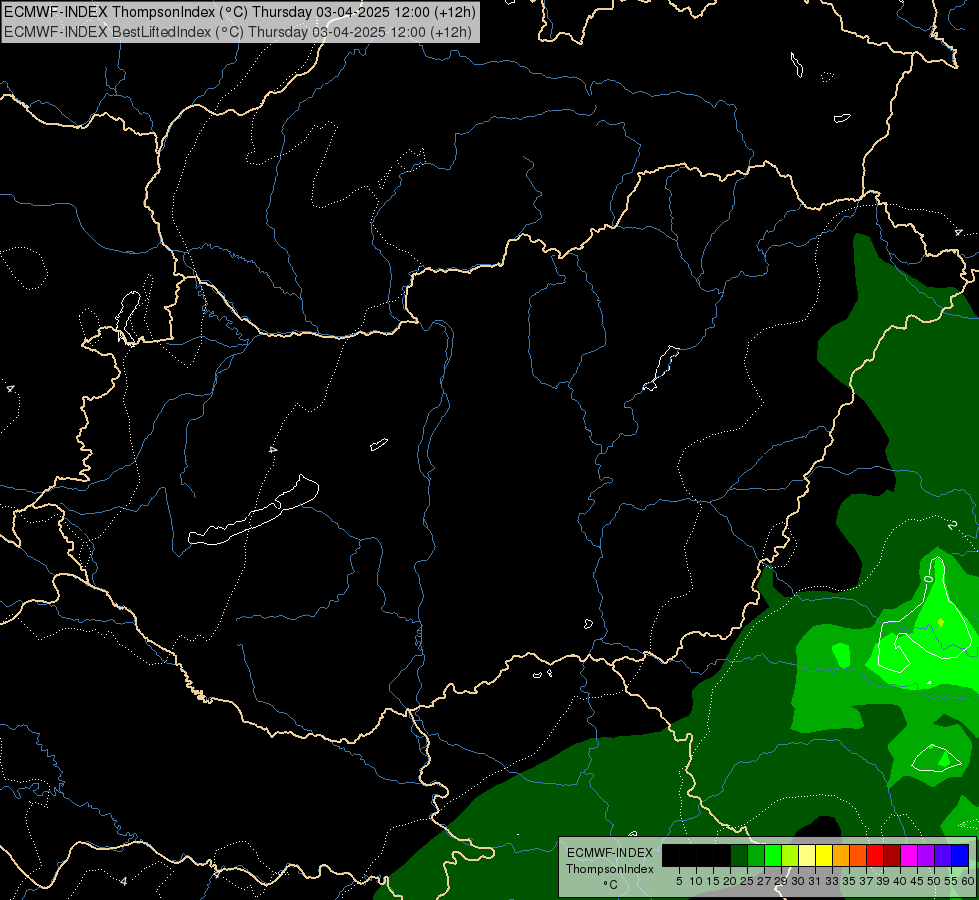
Task: Click the legend label ECMWF-INDEX
Action: (x=610, y=853)
